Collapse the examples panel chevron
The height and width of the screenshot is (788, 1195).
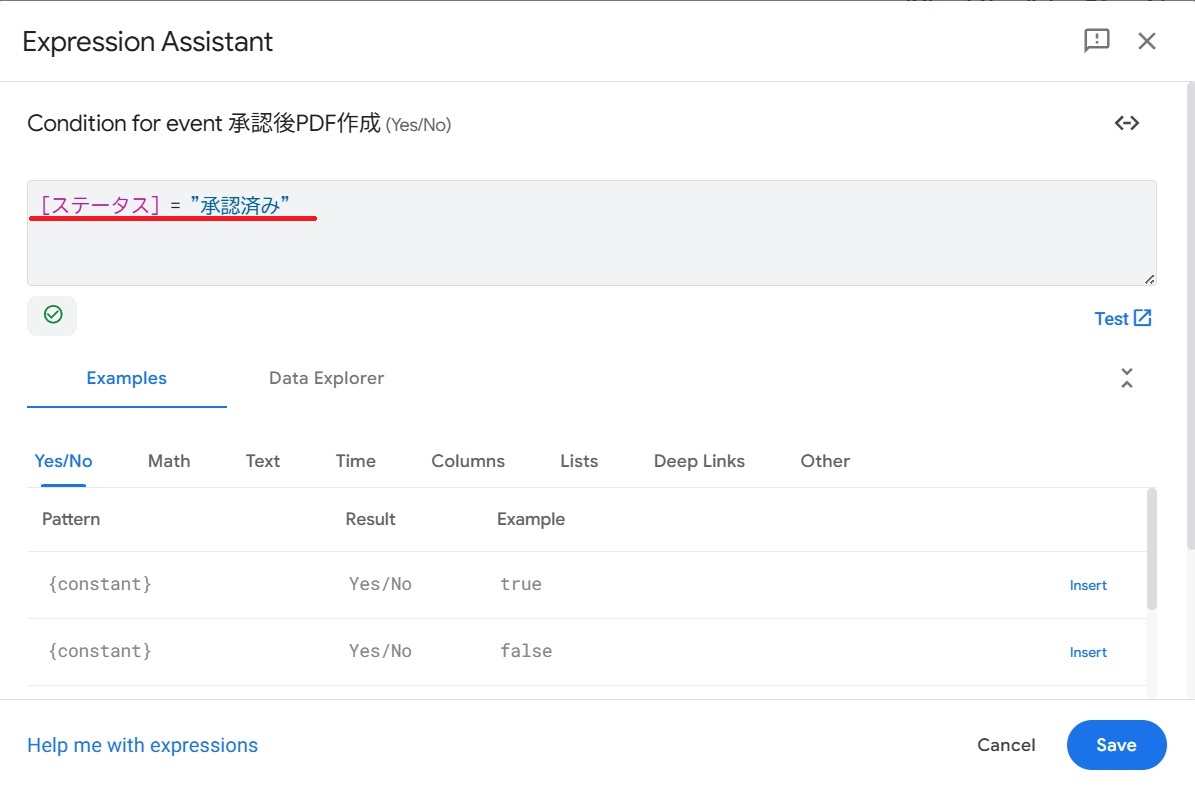(1127, 378)
